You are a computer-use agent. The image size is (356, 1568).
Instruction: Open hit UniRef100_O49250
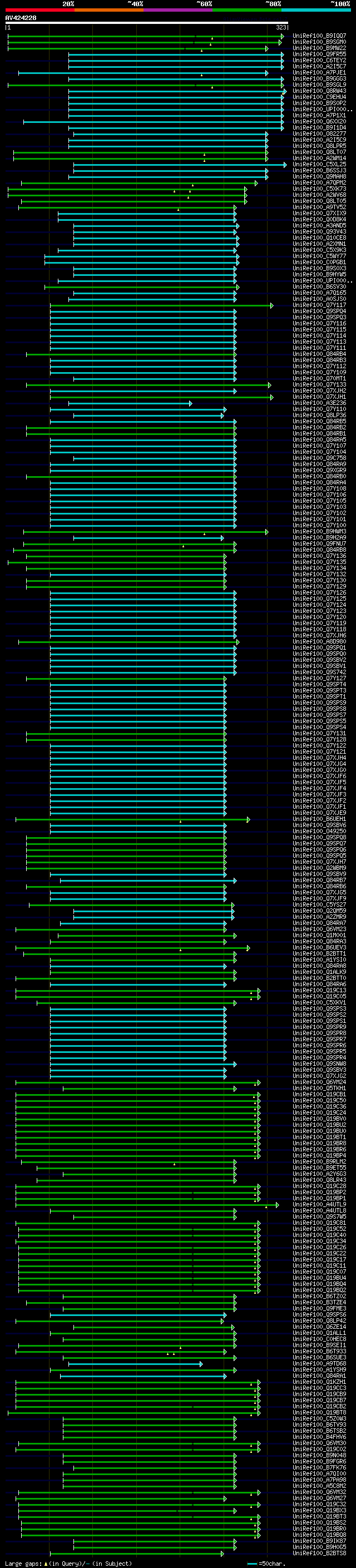(319, 832)
